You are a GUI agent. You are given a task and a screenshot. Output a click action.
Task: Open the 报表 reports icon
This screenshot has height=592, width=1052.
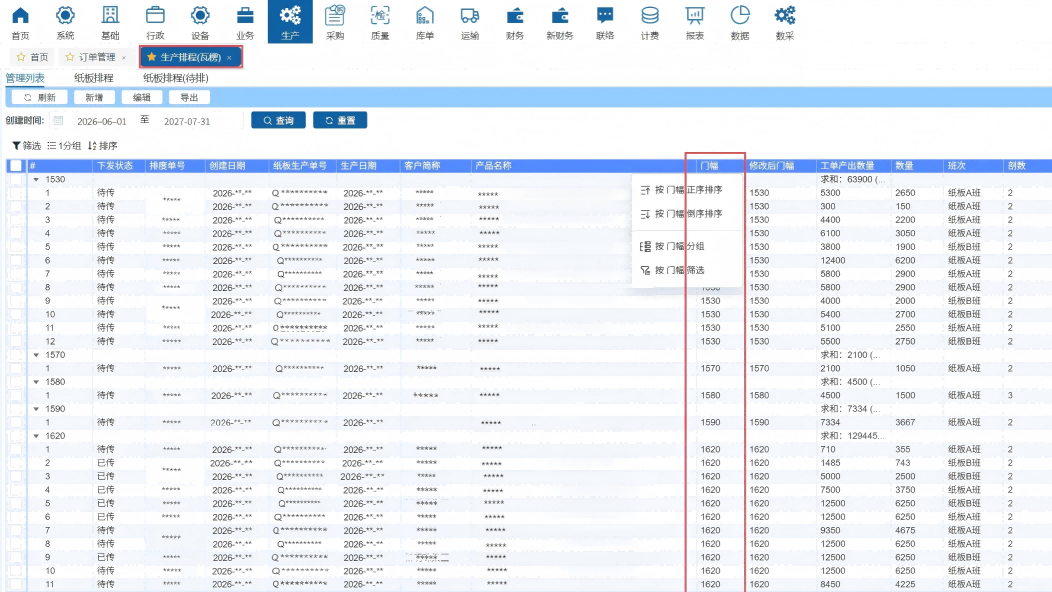694,21
